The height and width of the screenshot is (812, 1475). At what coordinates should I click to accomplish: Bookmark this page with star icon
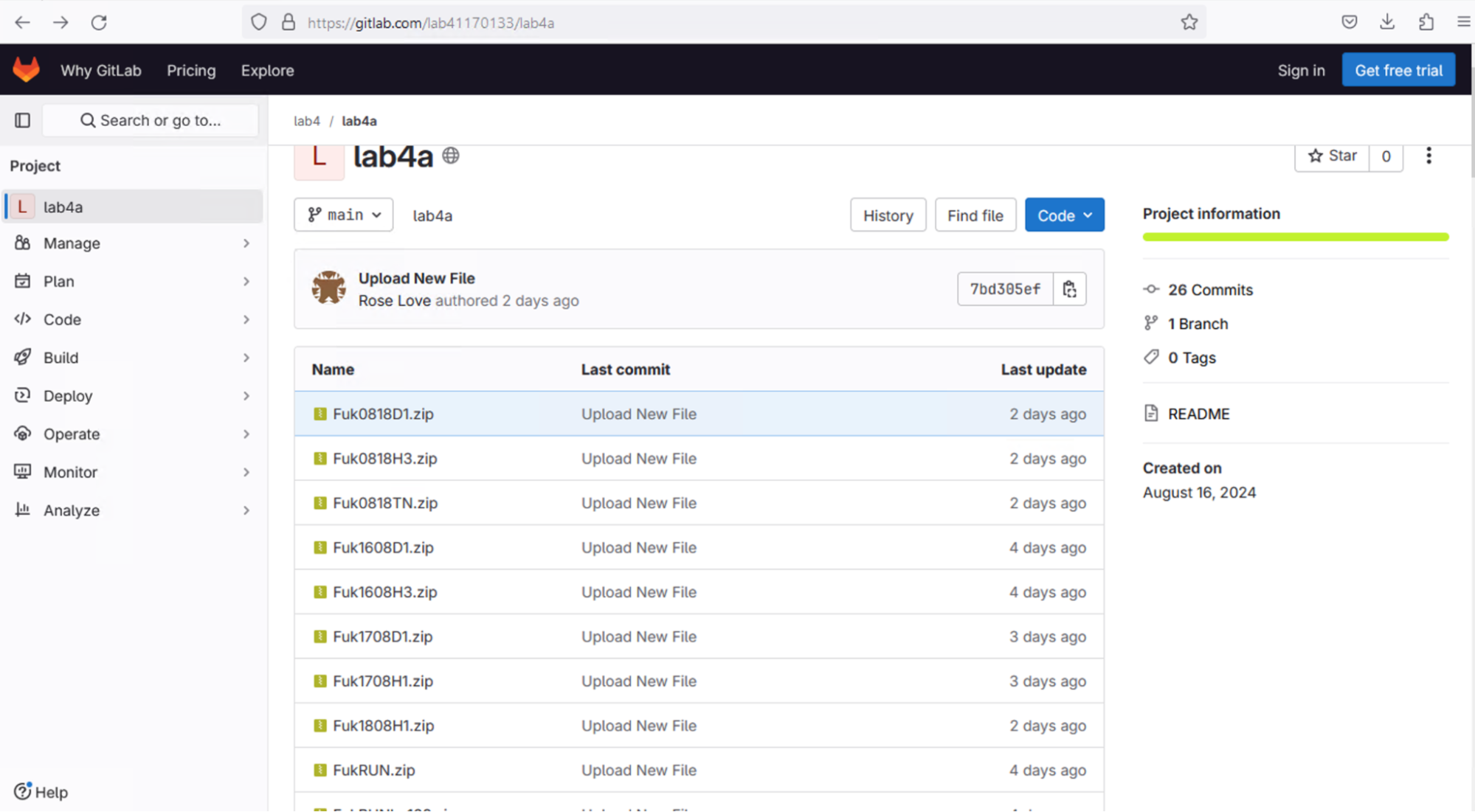pos(1189,22)
